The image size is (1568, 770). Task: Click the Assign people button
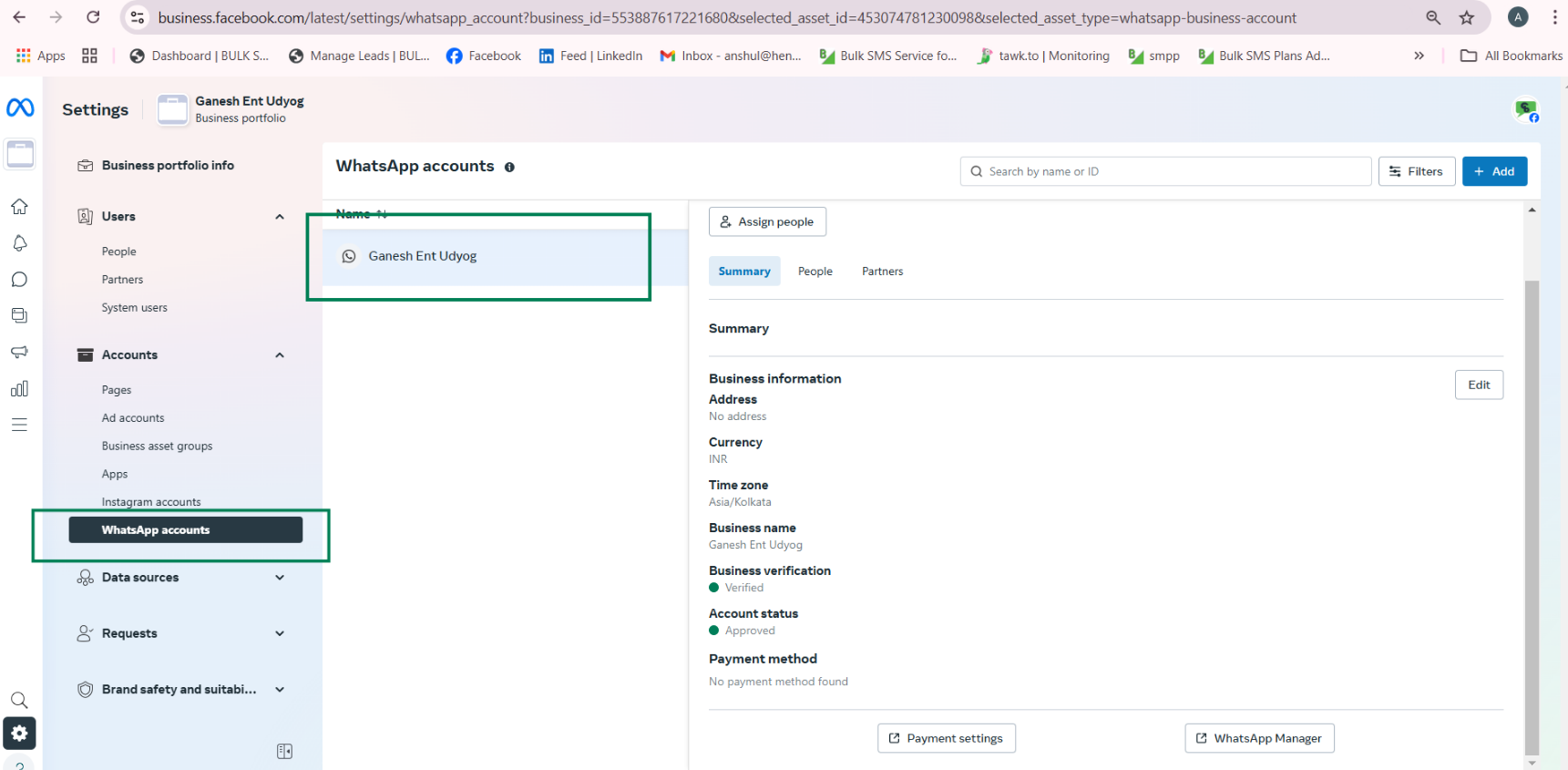pos(767,221)
